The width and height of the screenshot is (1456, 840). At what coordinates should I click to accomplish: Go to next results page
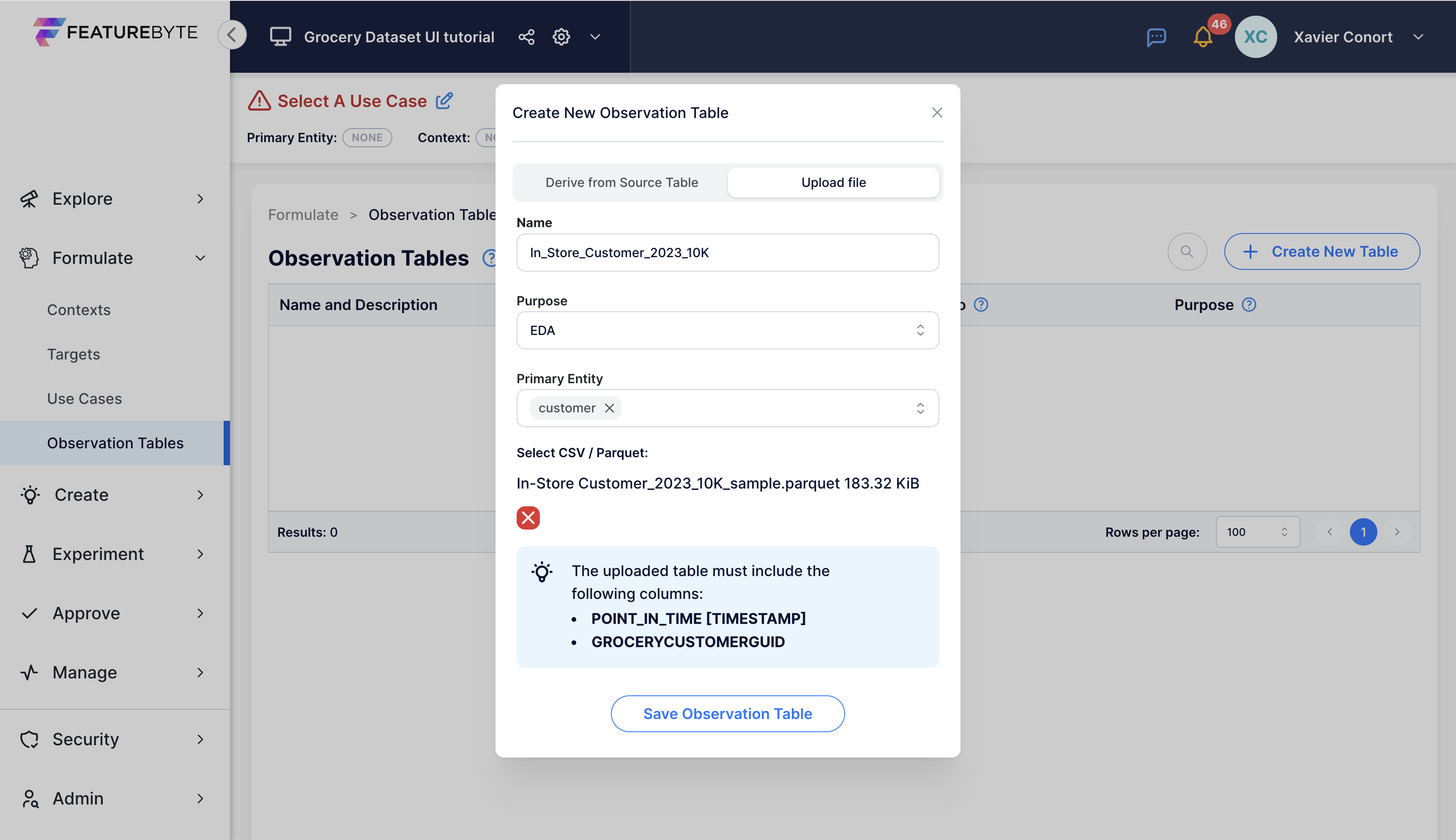1397,532
